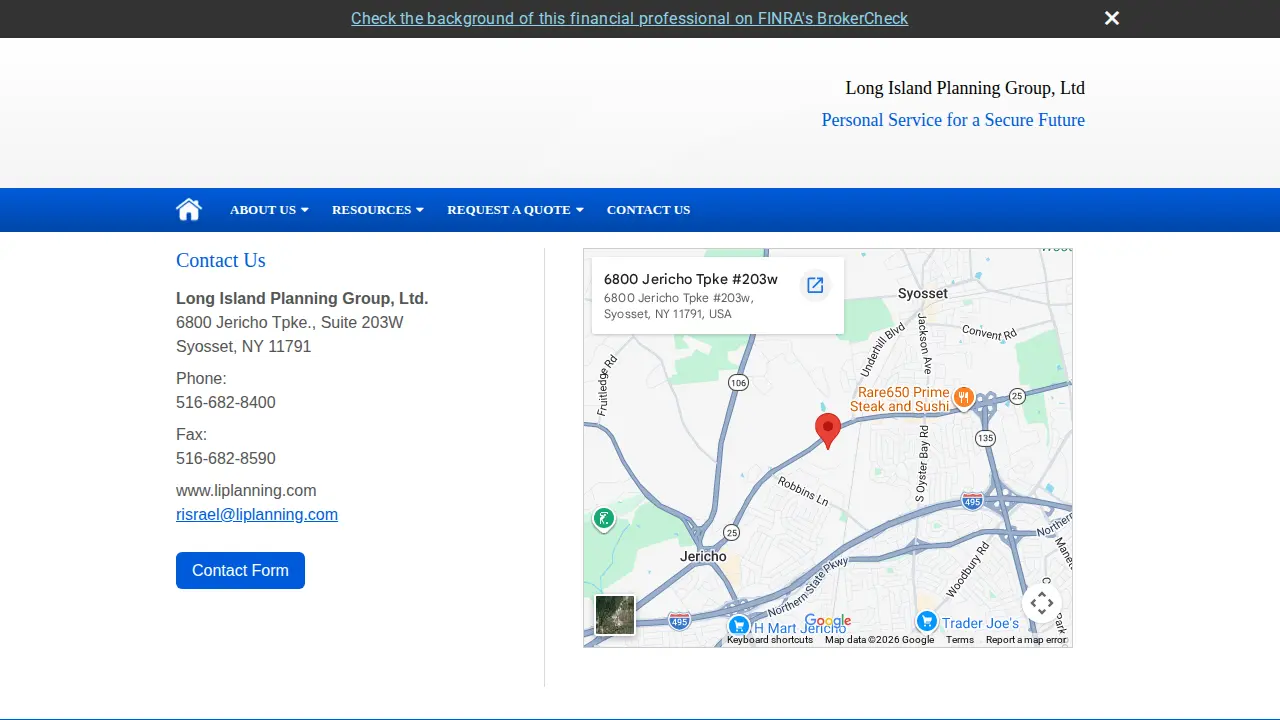Viewport: 1280px width, 720px height.
Task: Open the FINRA BrokerCheck link
Action: coord(629,18)
